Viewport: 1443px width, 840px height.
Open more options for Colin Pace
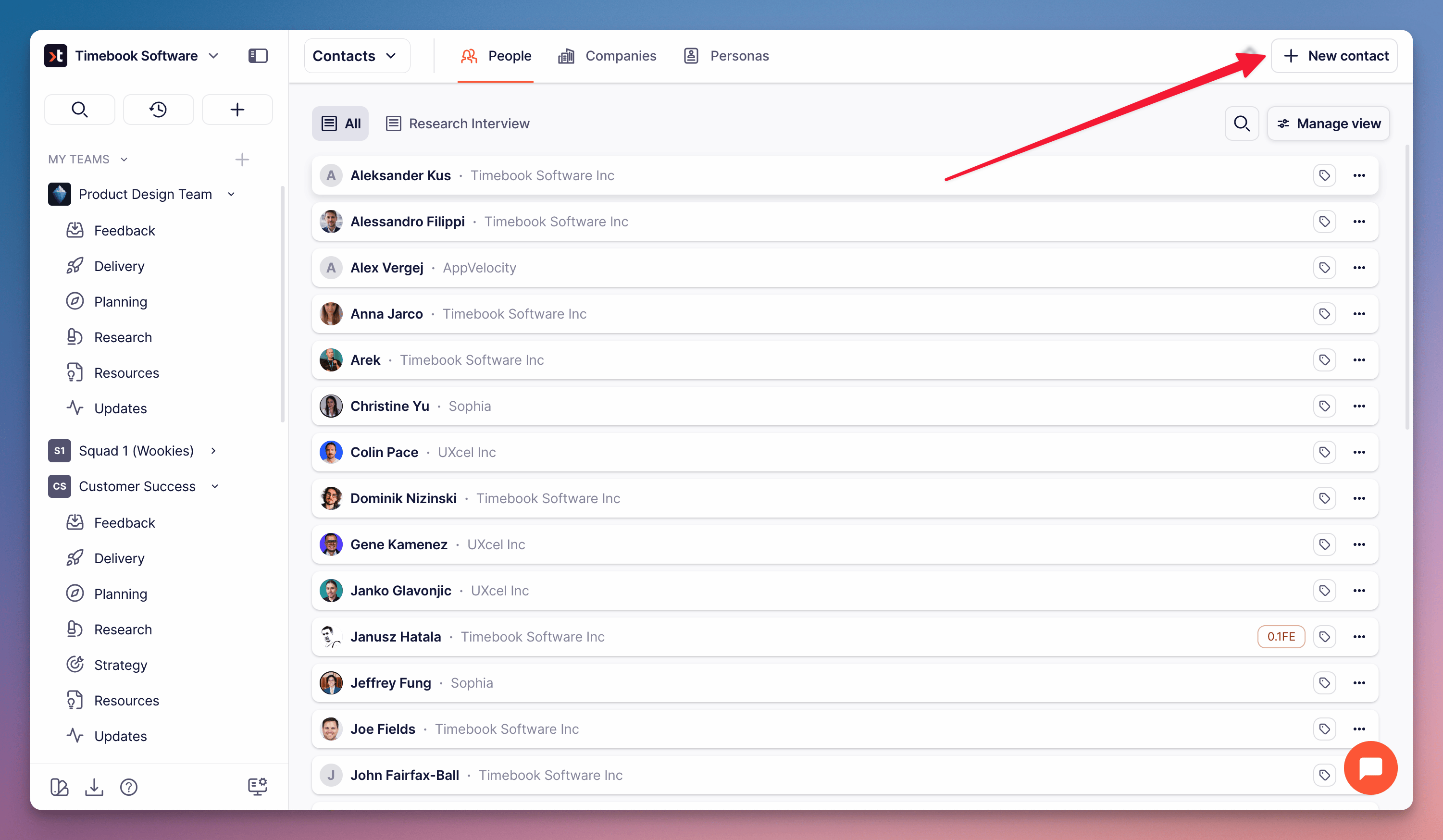coord(1359,452)
